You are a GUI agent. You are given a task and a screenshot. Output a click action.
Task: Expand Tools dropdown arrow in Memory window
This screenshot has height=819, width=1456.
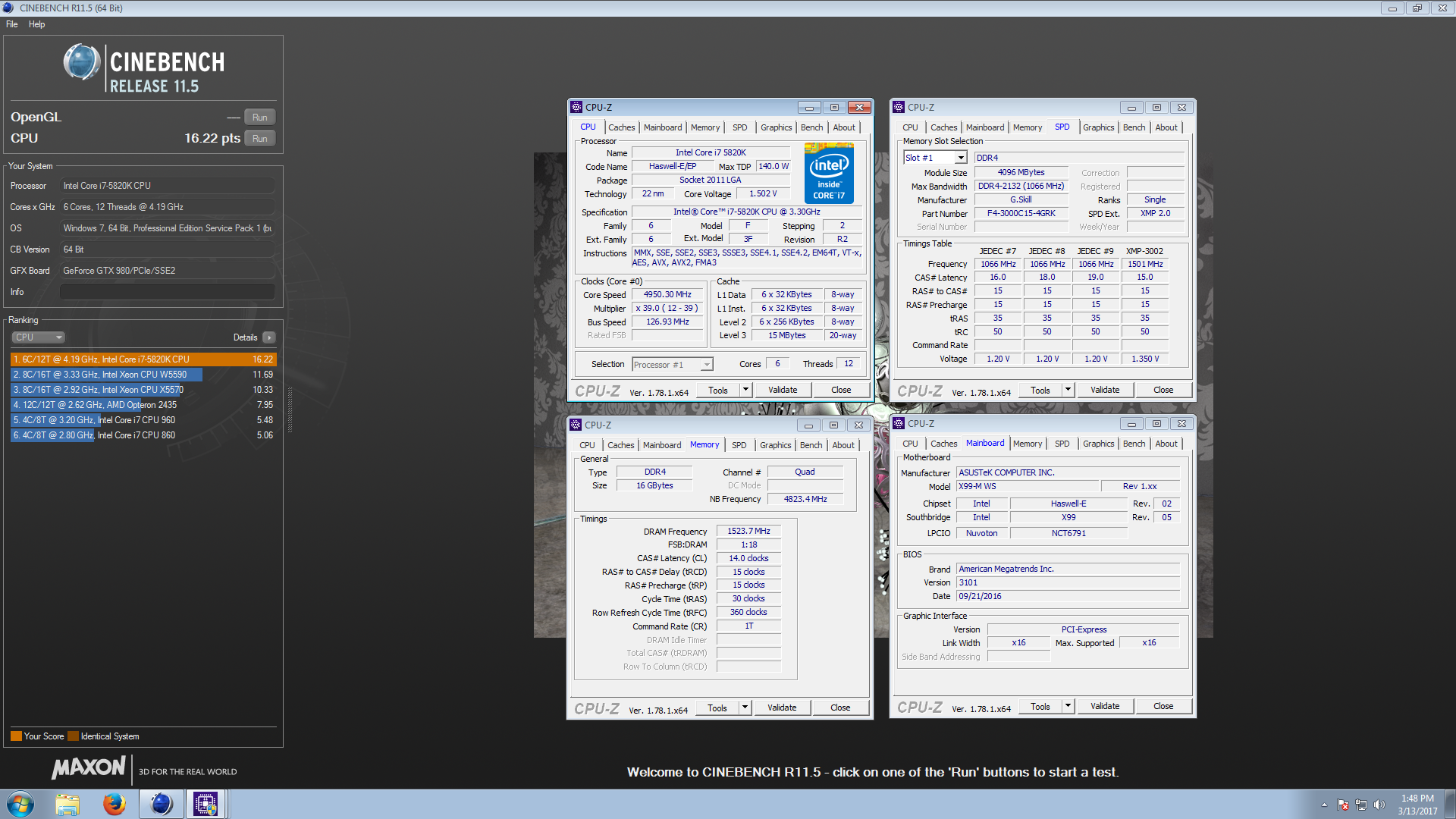(x=745, y=708)
